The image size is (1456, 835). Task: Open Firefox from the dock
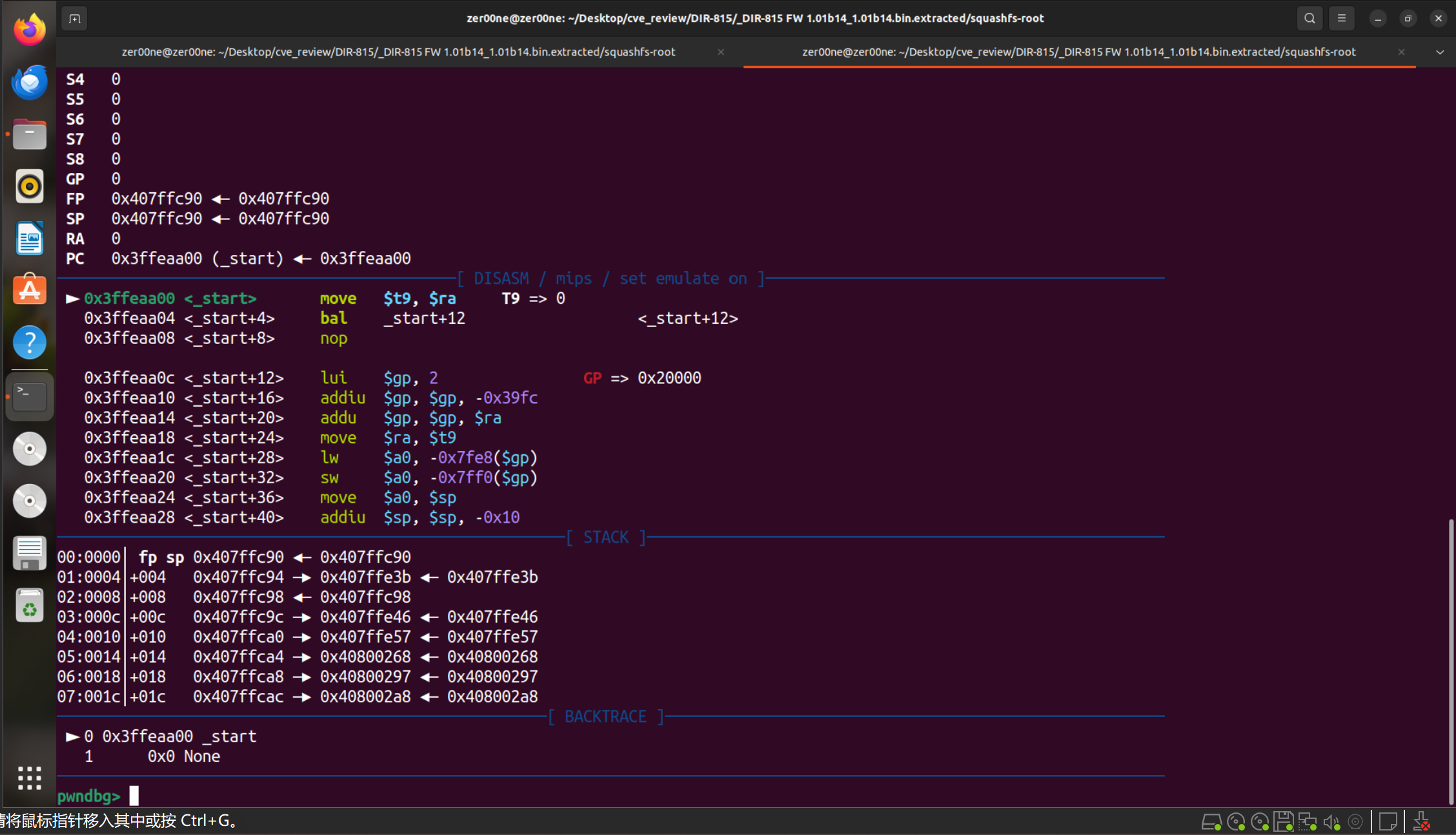(30, 30)
